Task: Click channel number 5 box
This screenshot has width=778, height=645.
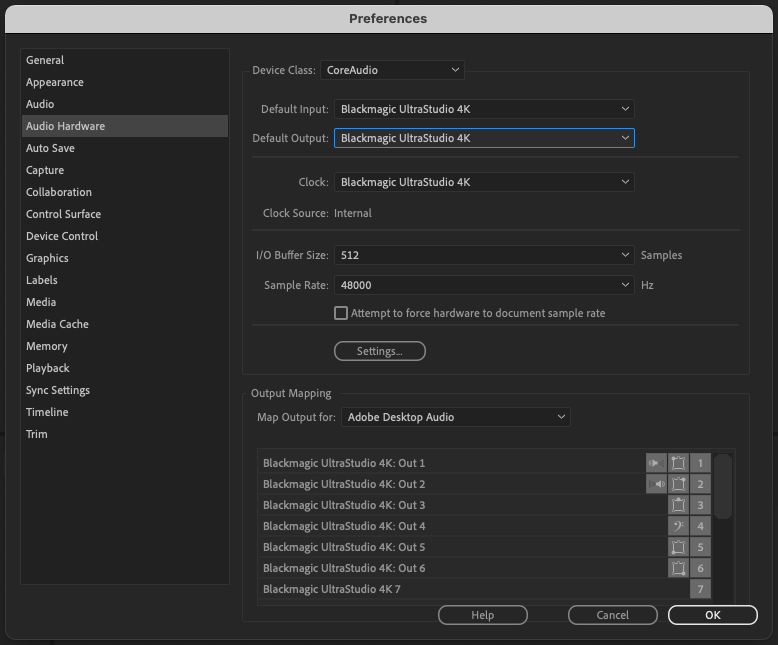Action: (x=700, y=547)
